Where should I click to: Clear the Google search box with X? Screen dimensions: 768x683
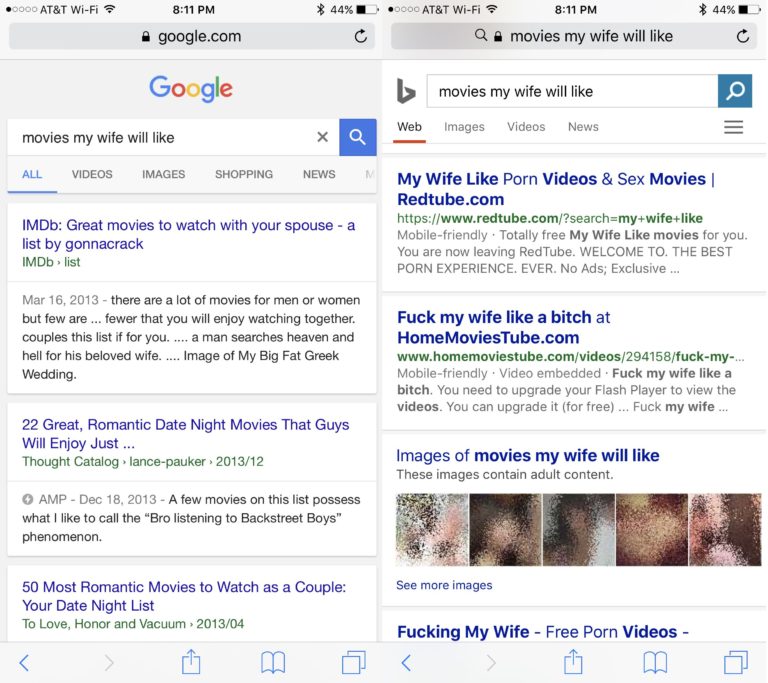(322, 137)
